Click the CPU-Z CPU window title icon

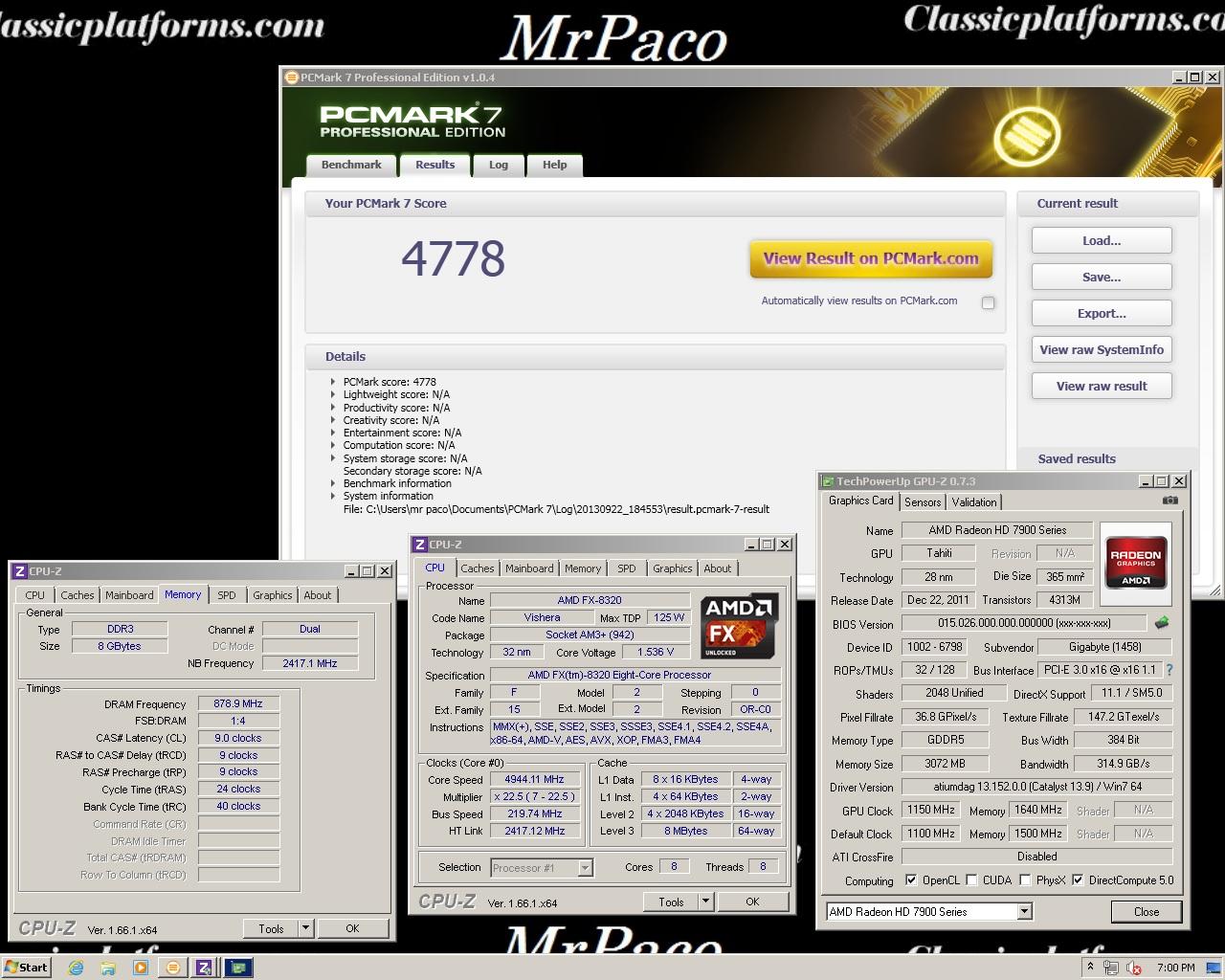[419, 544]
